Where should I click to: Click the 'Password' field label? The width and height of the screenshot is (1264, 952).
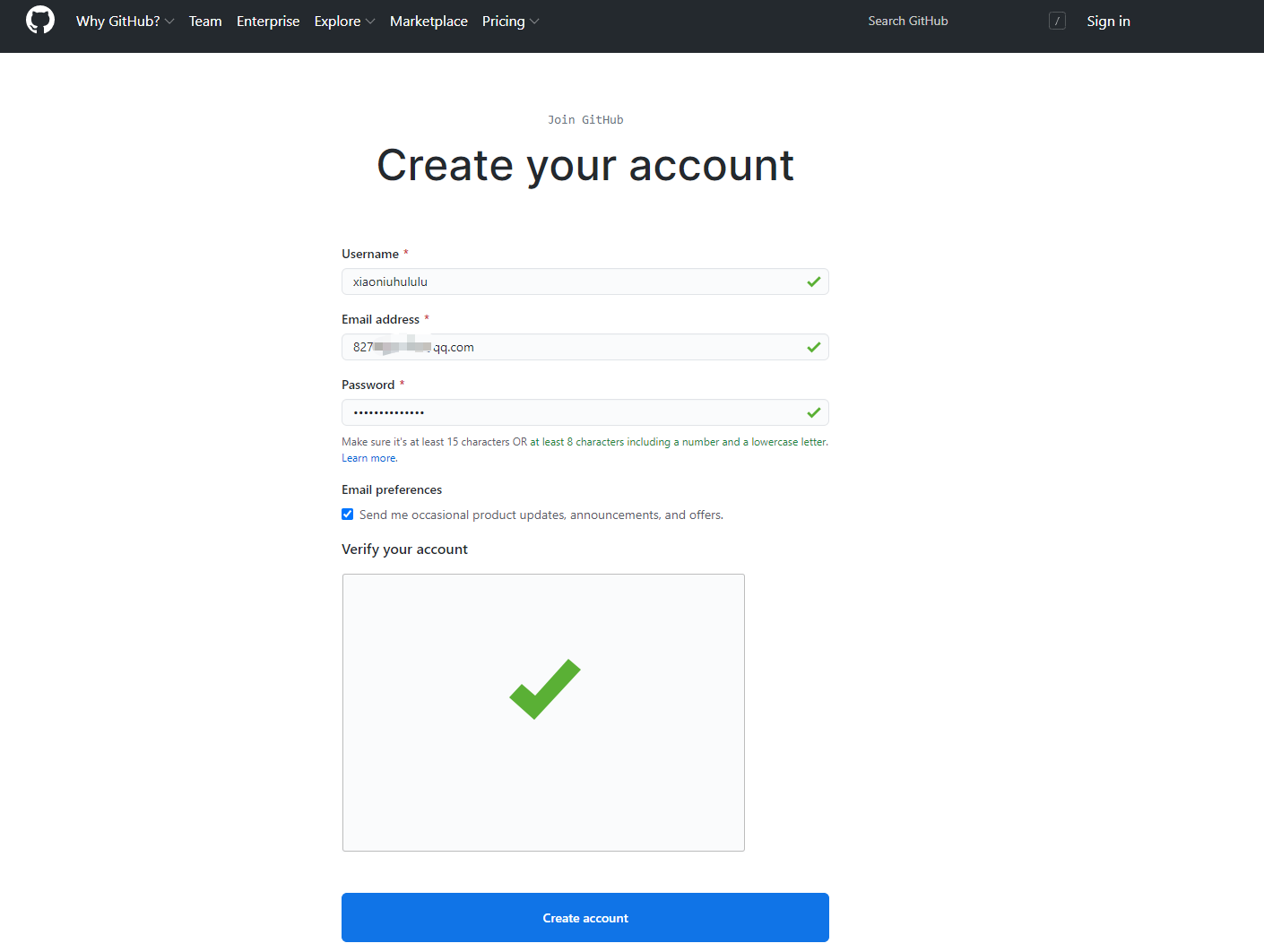point(368,385)
